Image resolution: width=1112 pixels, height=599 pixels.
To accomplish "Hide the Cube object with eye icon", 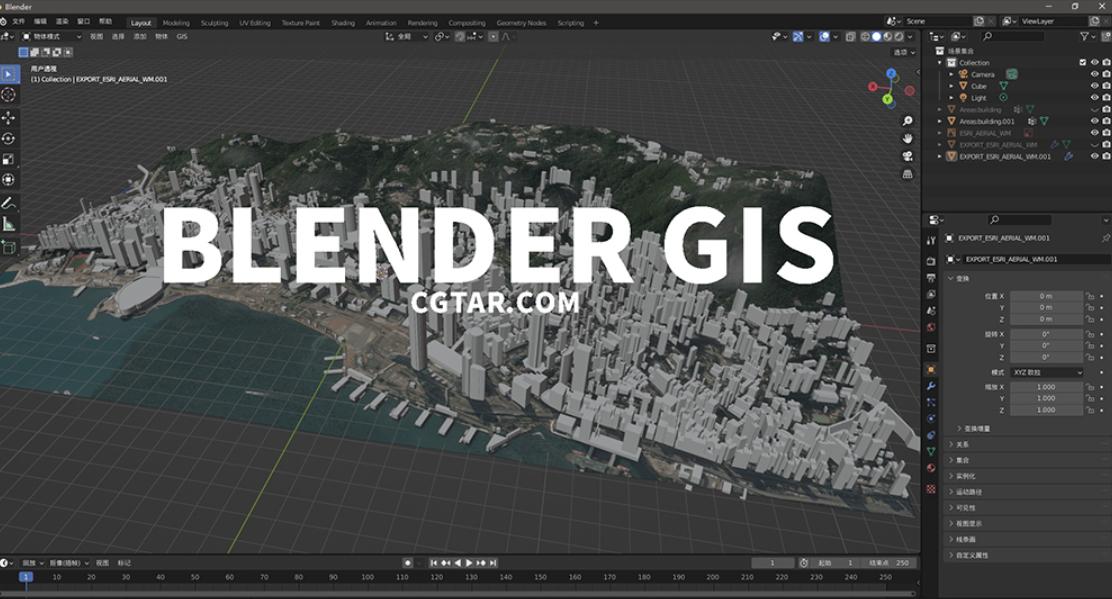I will [1094, 86].
